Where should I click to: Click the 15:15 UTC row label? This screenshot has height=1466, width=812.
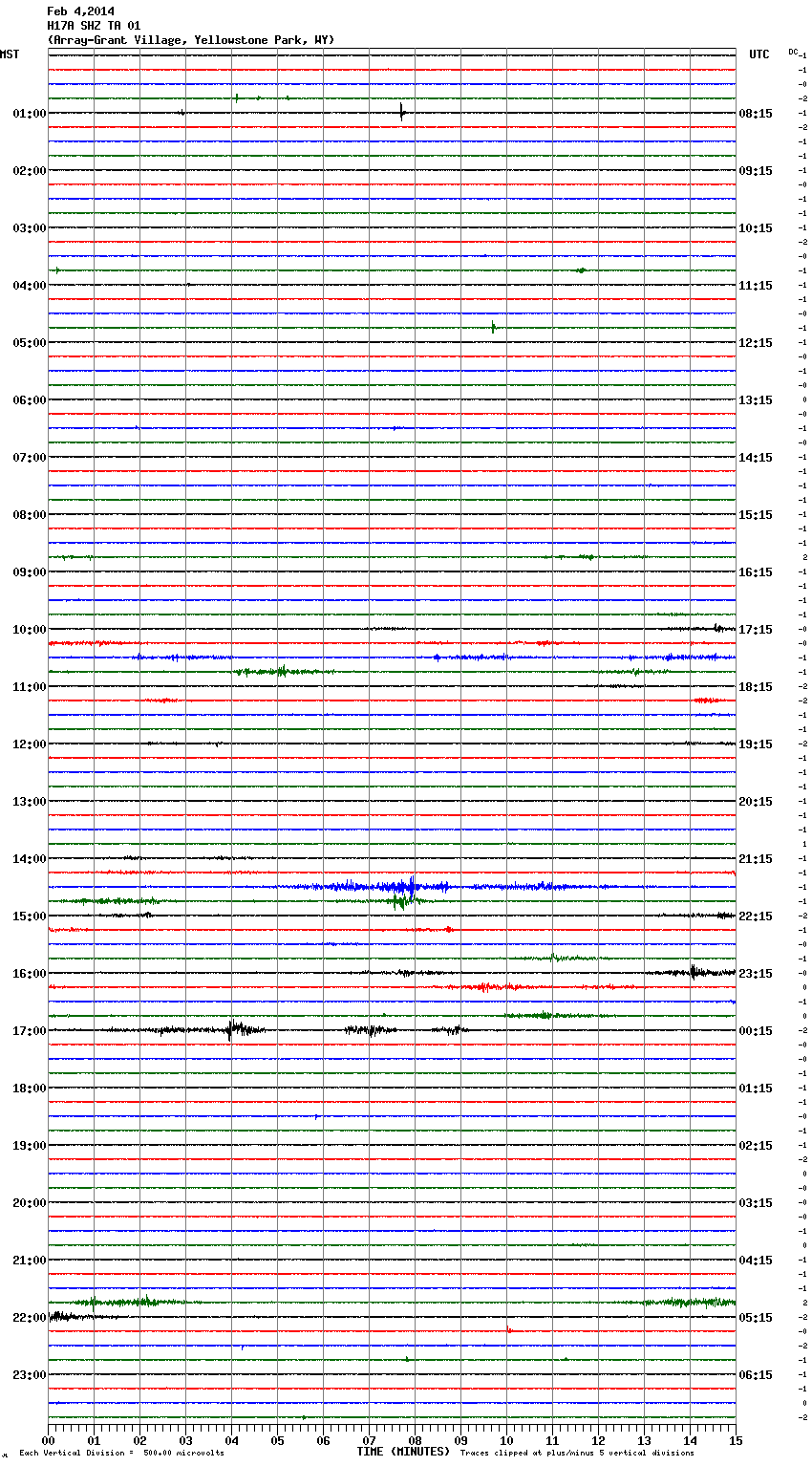pyautogui.click(x=756, y=515)
